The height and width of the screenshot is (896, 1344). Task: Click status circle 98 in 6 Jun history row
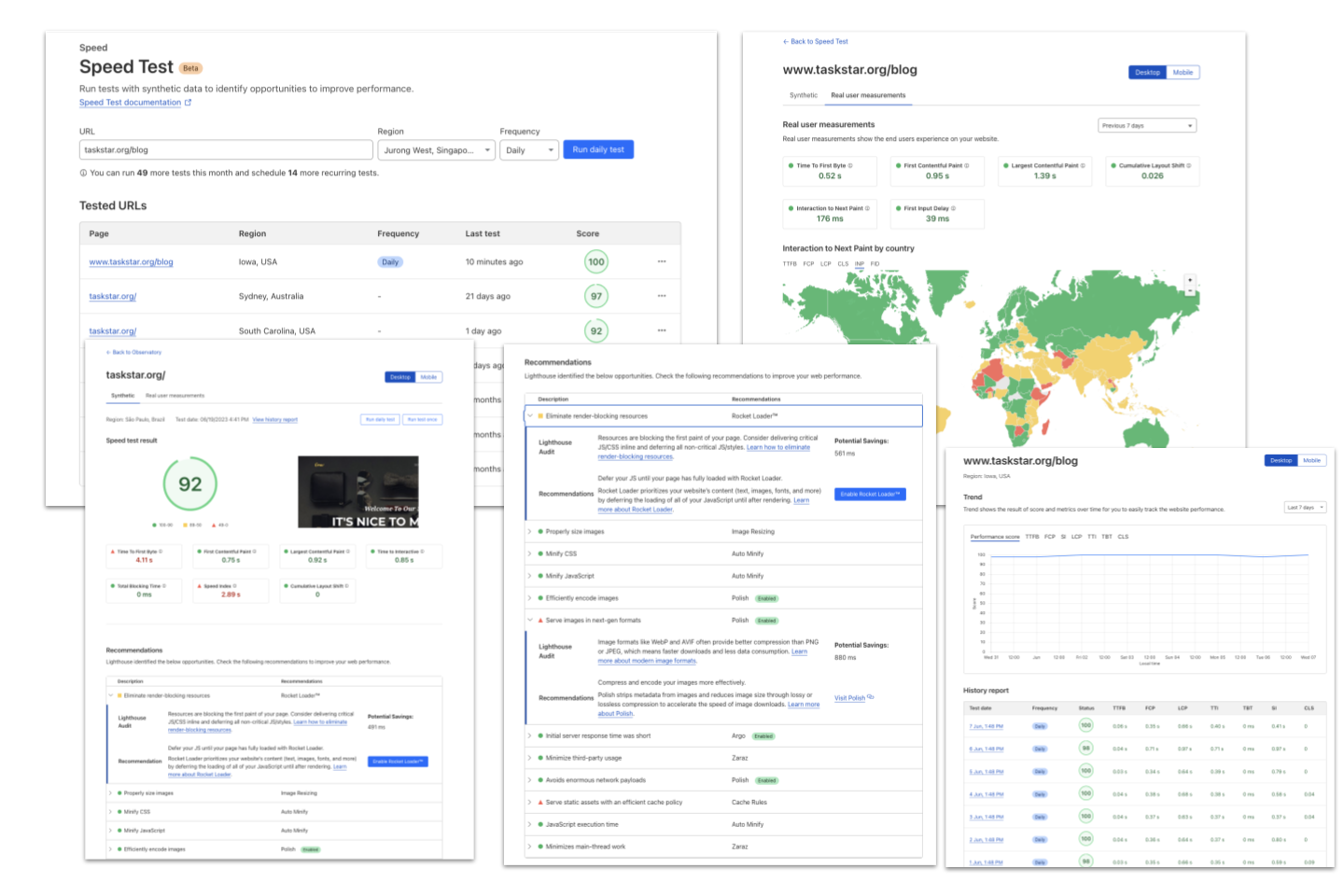click(1086, 749)
